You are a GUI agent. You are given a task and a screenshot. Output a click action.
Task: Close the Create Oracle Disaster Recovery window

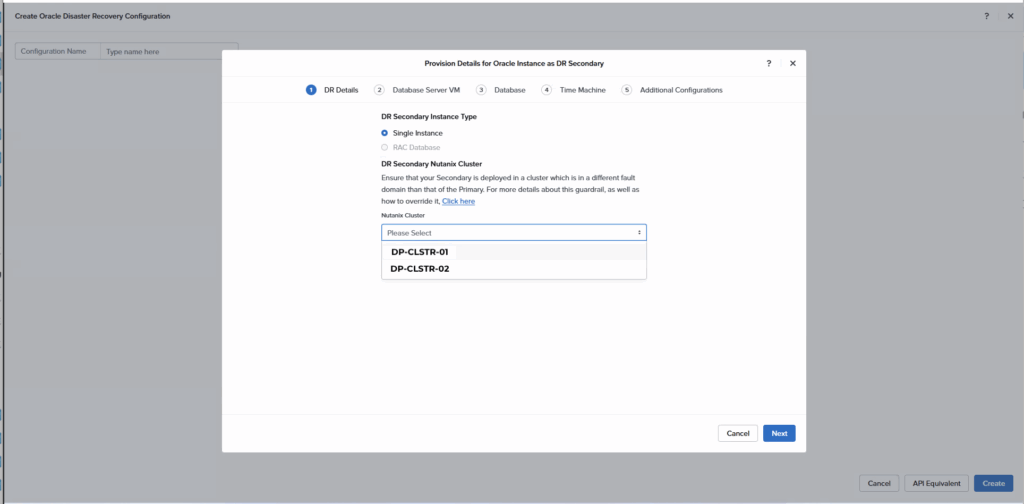[x=1010, y=16]
